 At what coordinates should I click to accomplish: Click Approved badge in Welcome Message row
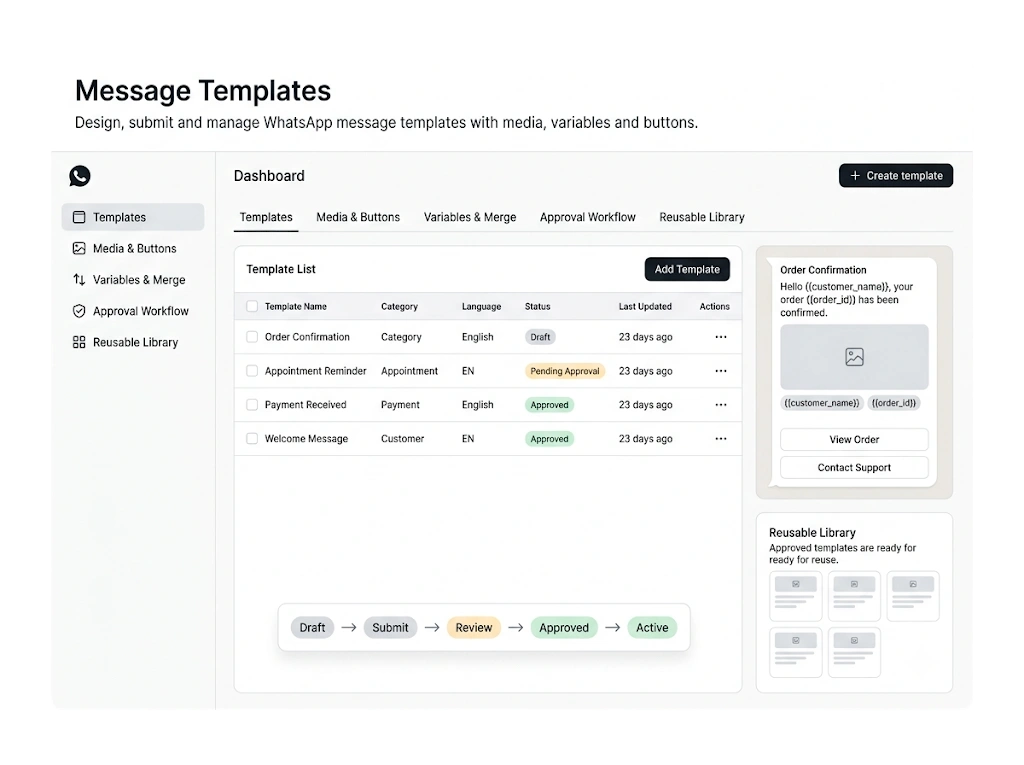coord(549,439)
